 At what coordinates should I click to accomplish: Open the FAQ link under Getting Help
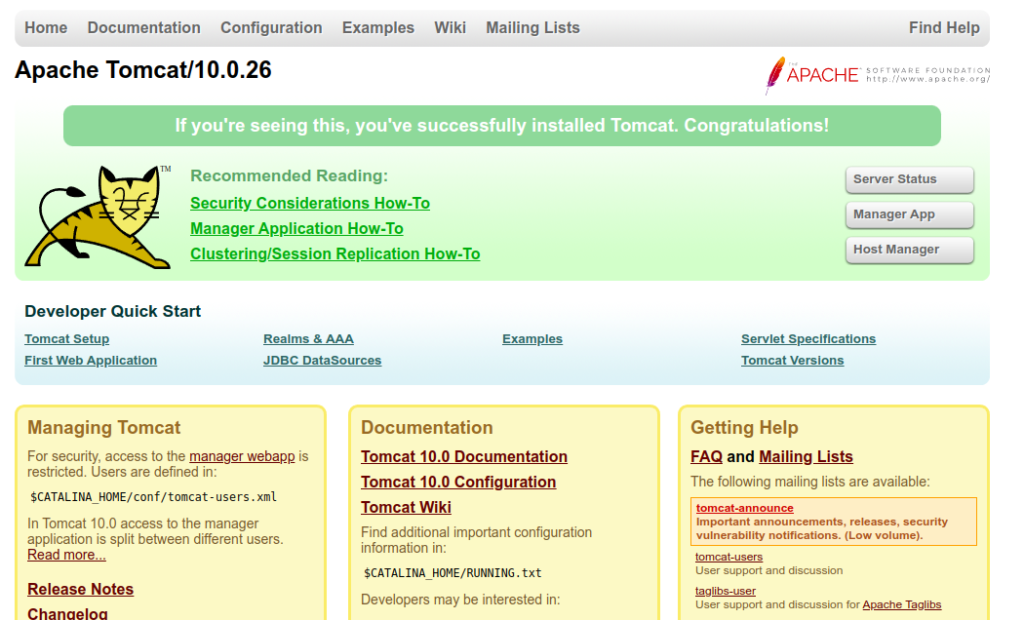(x=707, y=457)
